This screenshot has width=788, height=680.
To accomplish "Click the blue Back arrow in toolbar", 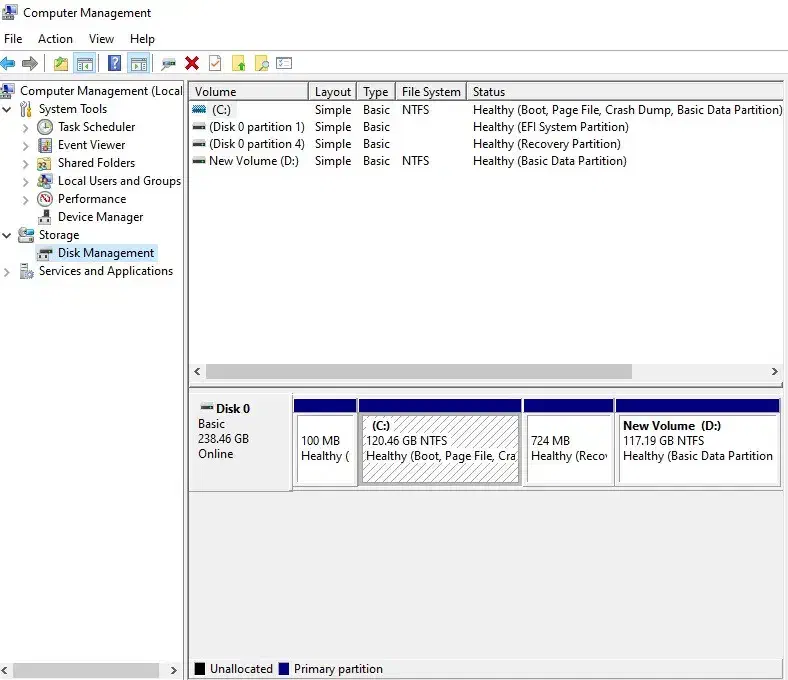I will pos(8,63).
